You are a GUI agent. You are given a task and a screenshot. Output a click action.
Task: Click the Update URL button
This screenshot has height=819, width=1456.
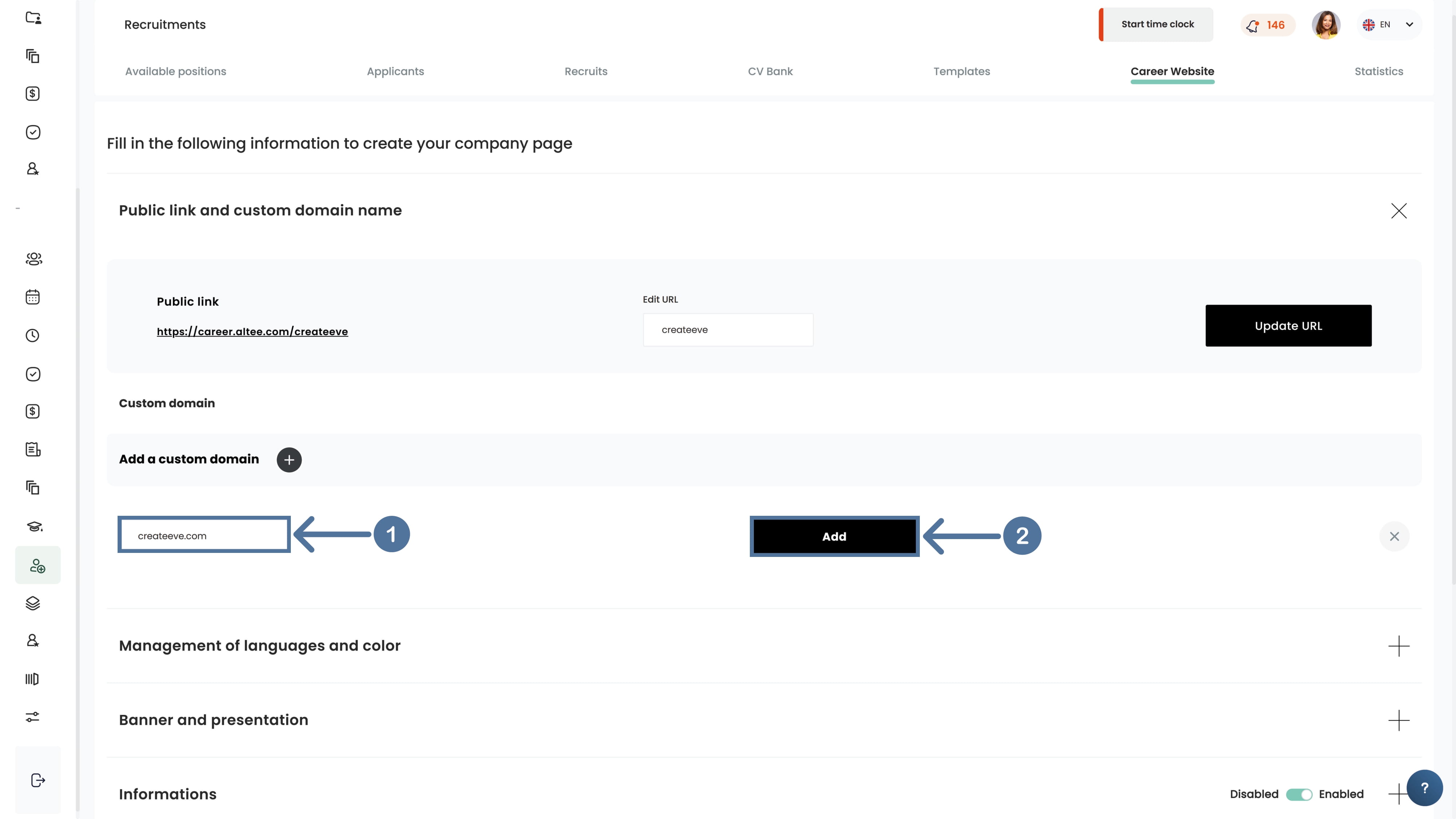pyautogui.click(x=1288, y=325)
